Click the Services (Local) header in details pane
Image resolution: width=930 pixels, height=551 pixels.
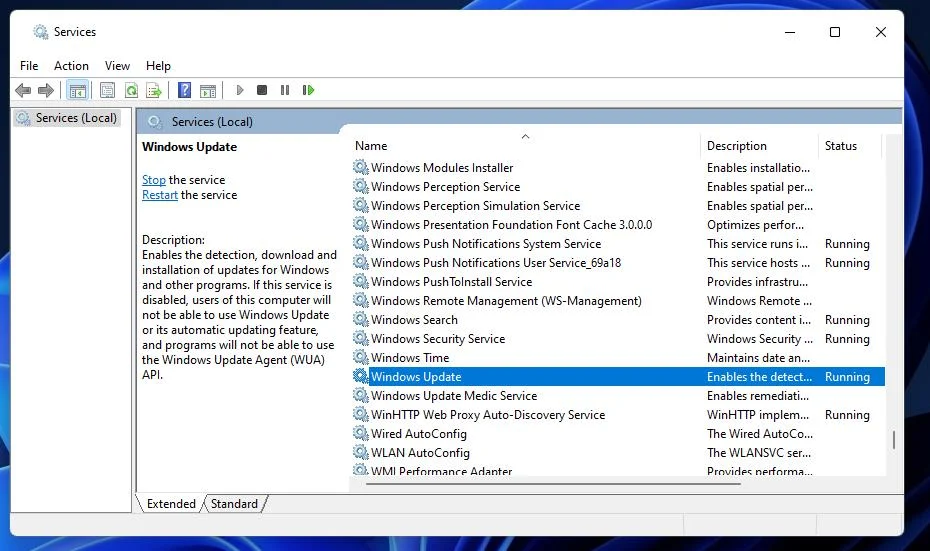(x=212, y=122)
